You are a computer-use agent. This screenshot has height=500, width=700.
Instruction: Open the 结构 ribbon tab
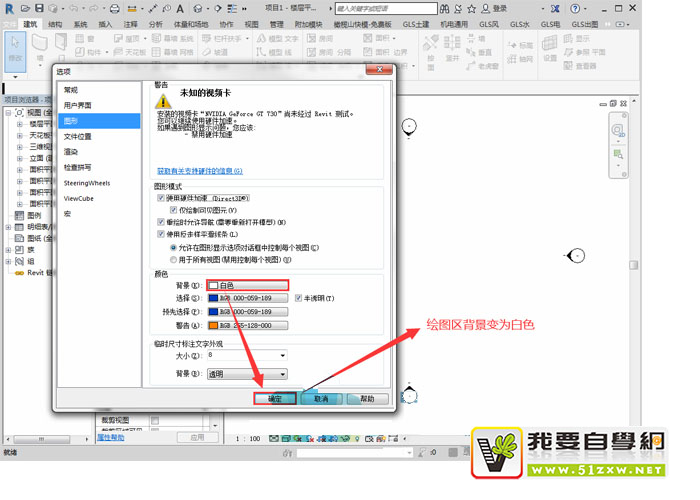(x=55, y=24)
